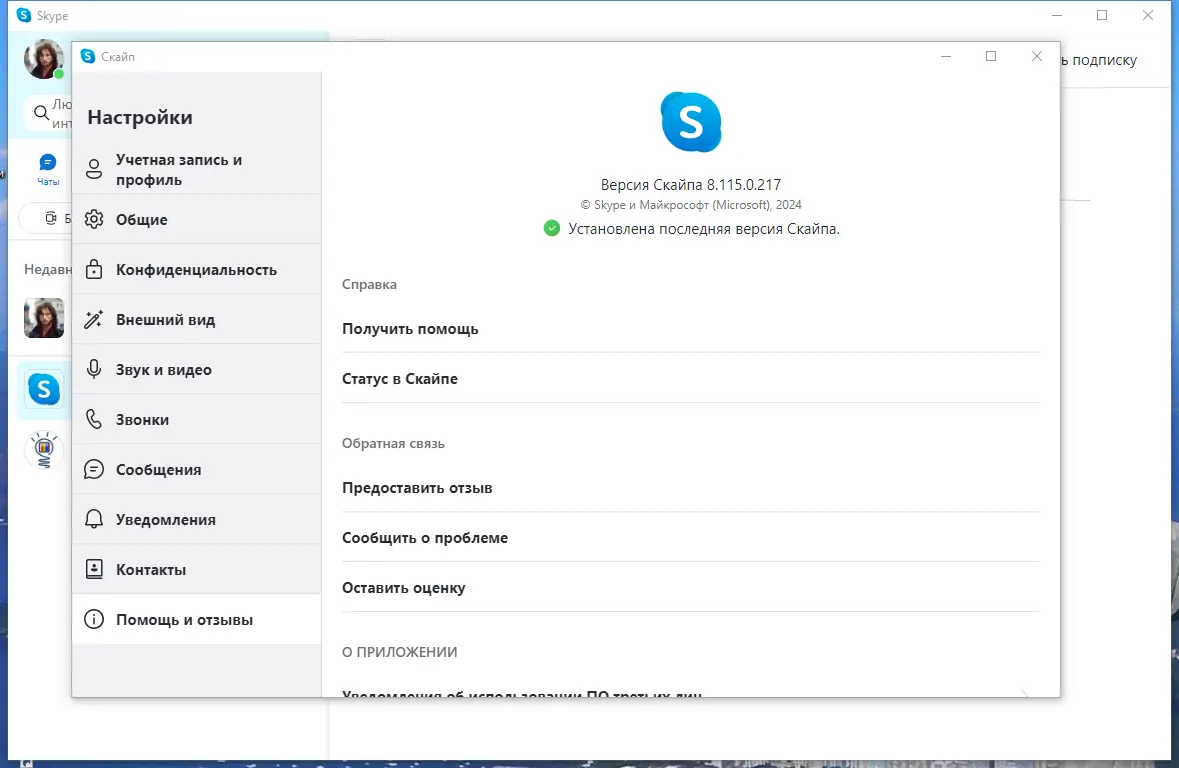The height and width of the screenshot is (768, 1179).
Task: Open the Помощь и отзывы settings section
Action: (x=197, y=619)
